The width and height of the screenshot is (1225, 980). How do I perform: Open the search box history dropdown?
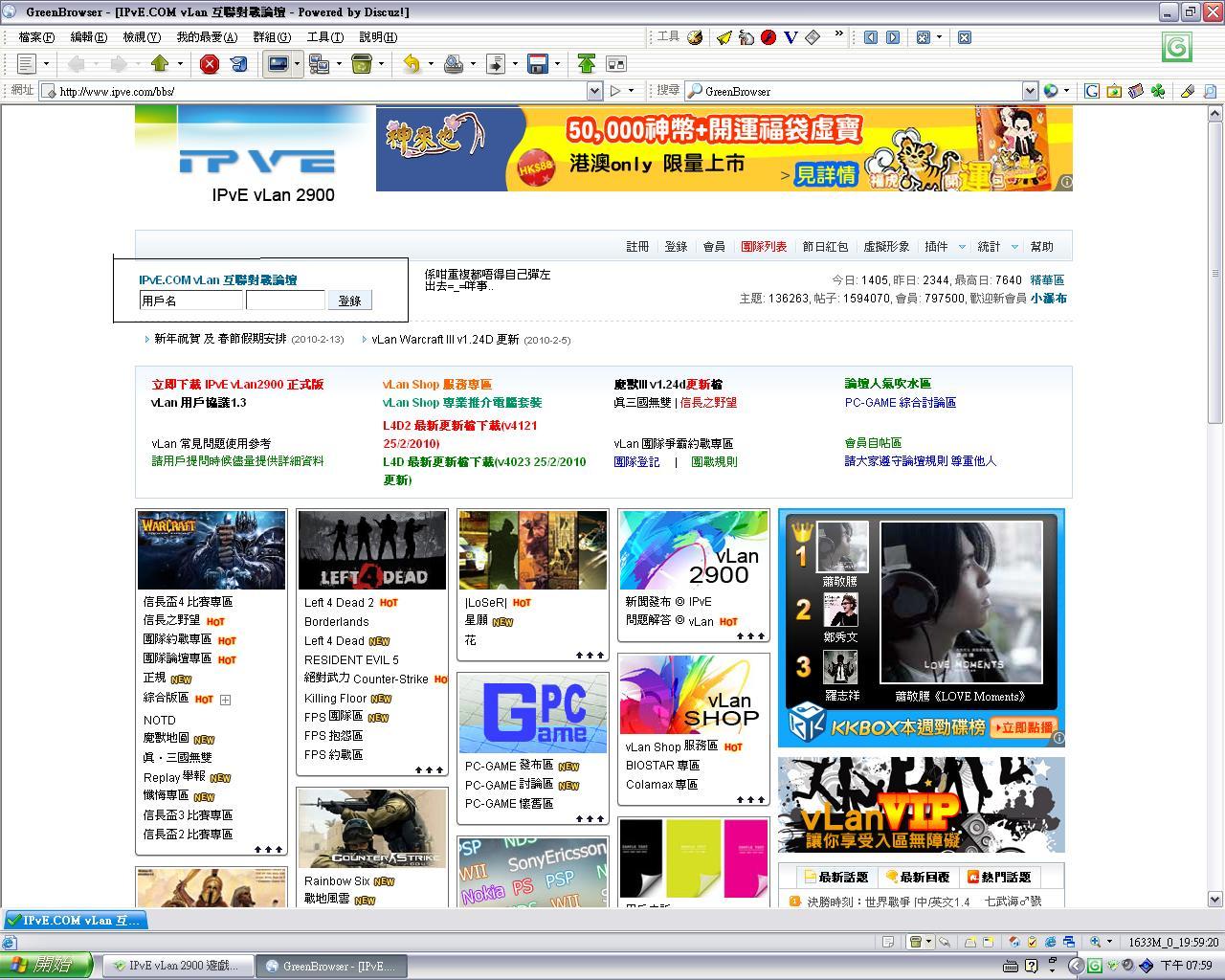(x=1030, y=91)
